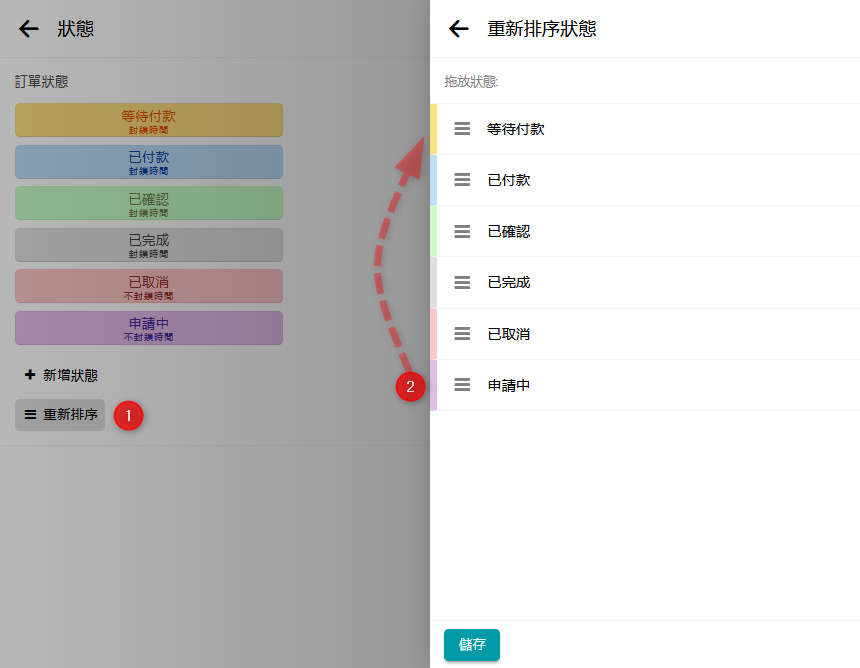Click drag handle icon for 等待付款
This screenshot has height=668, width=860.
click(x=462, y=129)
